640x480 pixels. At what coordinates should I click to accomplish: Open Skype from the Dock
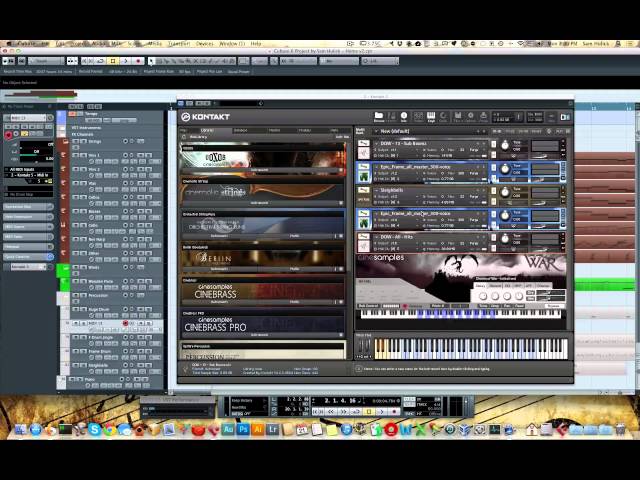tap(94, 429)
